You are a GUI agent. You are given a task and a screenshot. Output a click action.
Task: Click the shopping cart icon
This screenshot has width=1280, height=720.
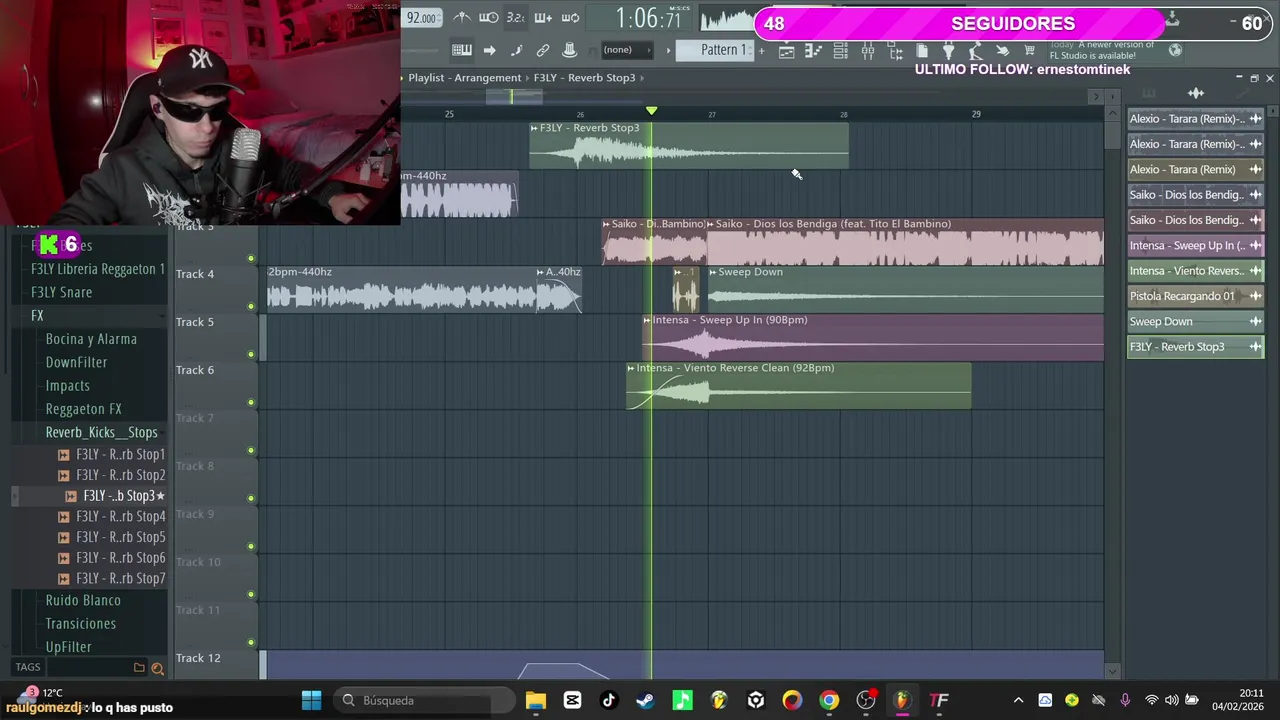tap(1029, 50)
